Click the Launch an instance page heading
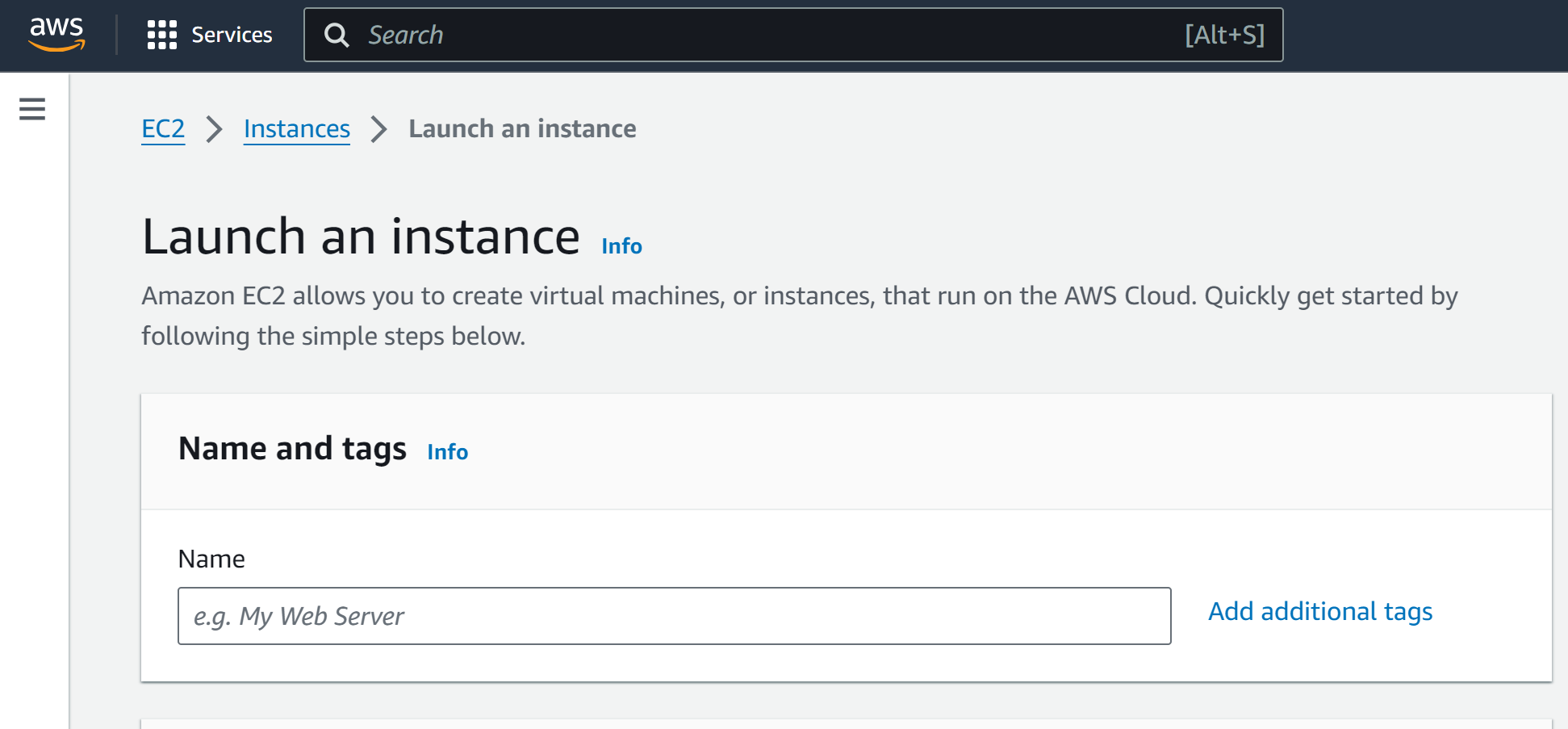 [361, 237]
